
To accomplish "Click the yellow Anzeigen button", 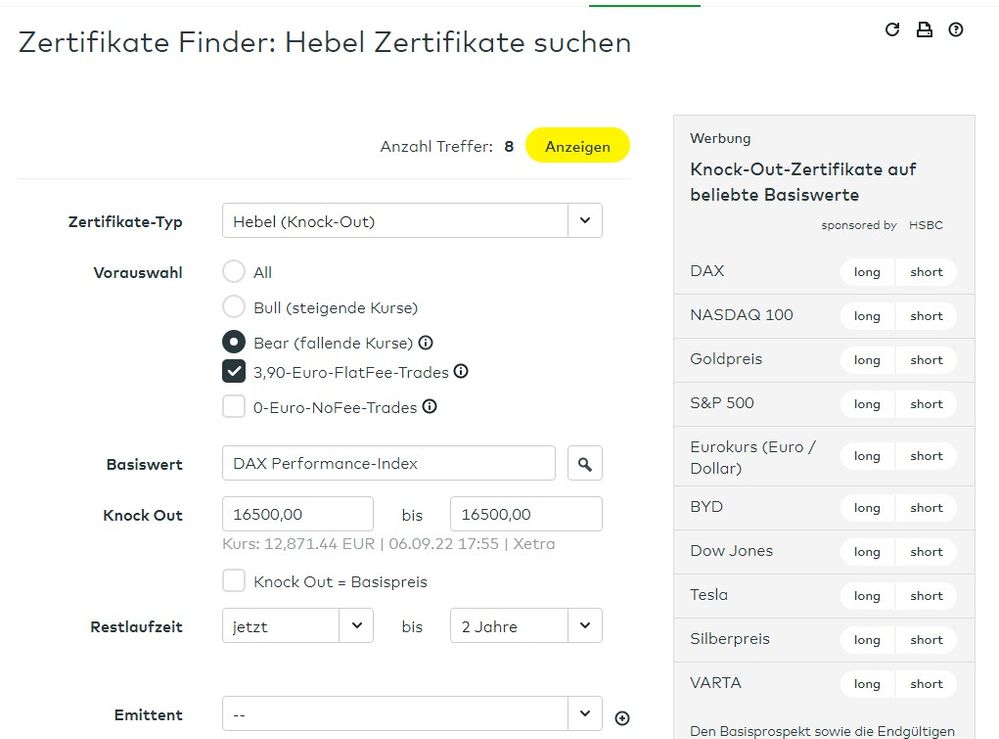I will coord(577,146).
